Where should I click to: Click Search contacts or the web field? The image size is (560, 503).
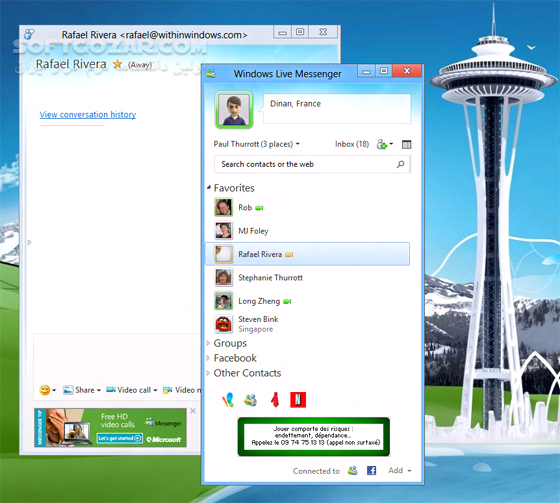click(312, 164)
